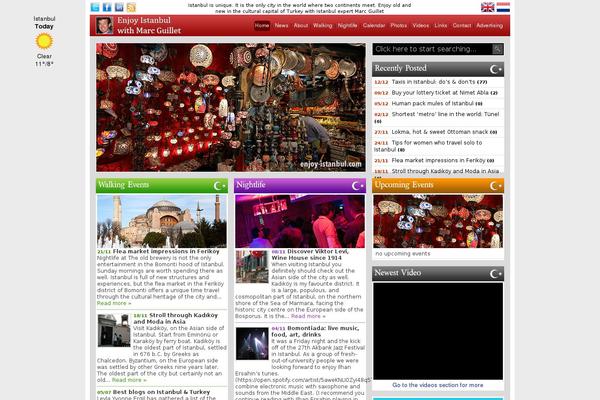
Task: Subscribe via the RSS feed icon
Action: (x=131, y=7)
